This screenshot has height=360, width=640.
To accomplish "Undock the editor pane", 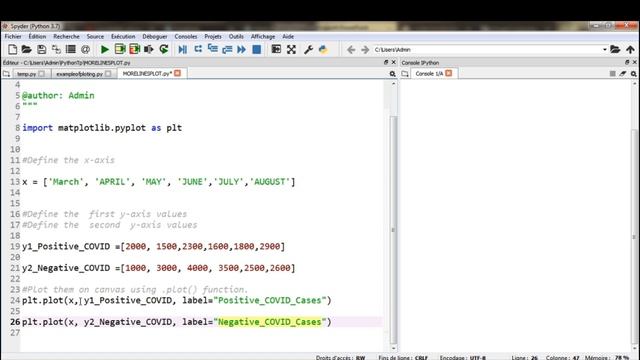I will [386, 62].
